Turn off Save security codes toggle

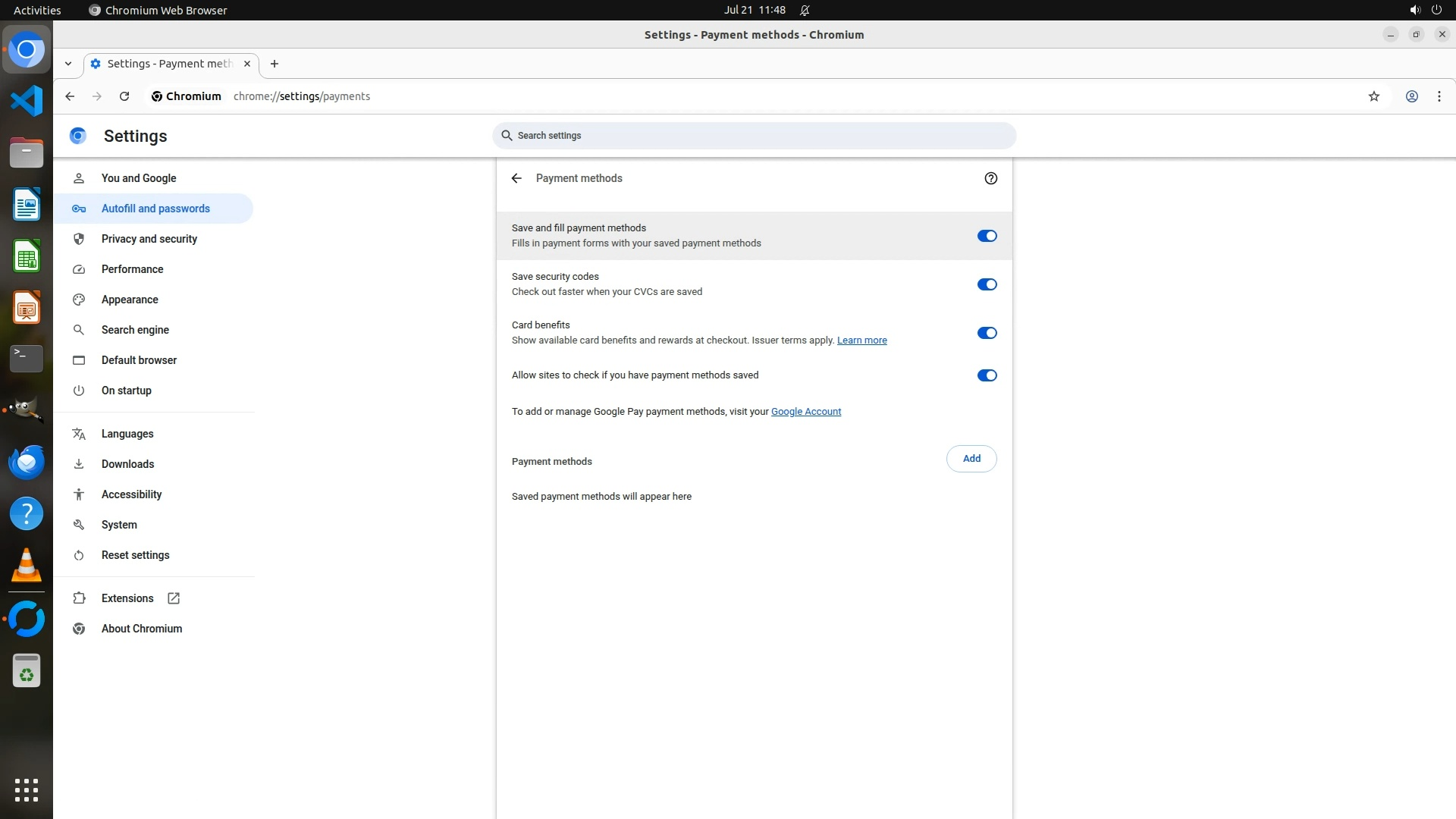coord(987,284)
